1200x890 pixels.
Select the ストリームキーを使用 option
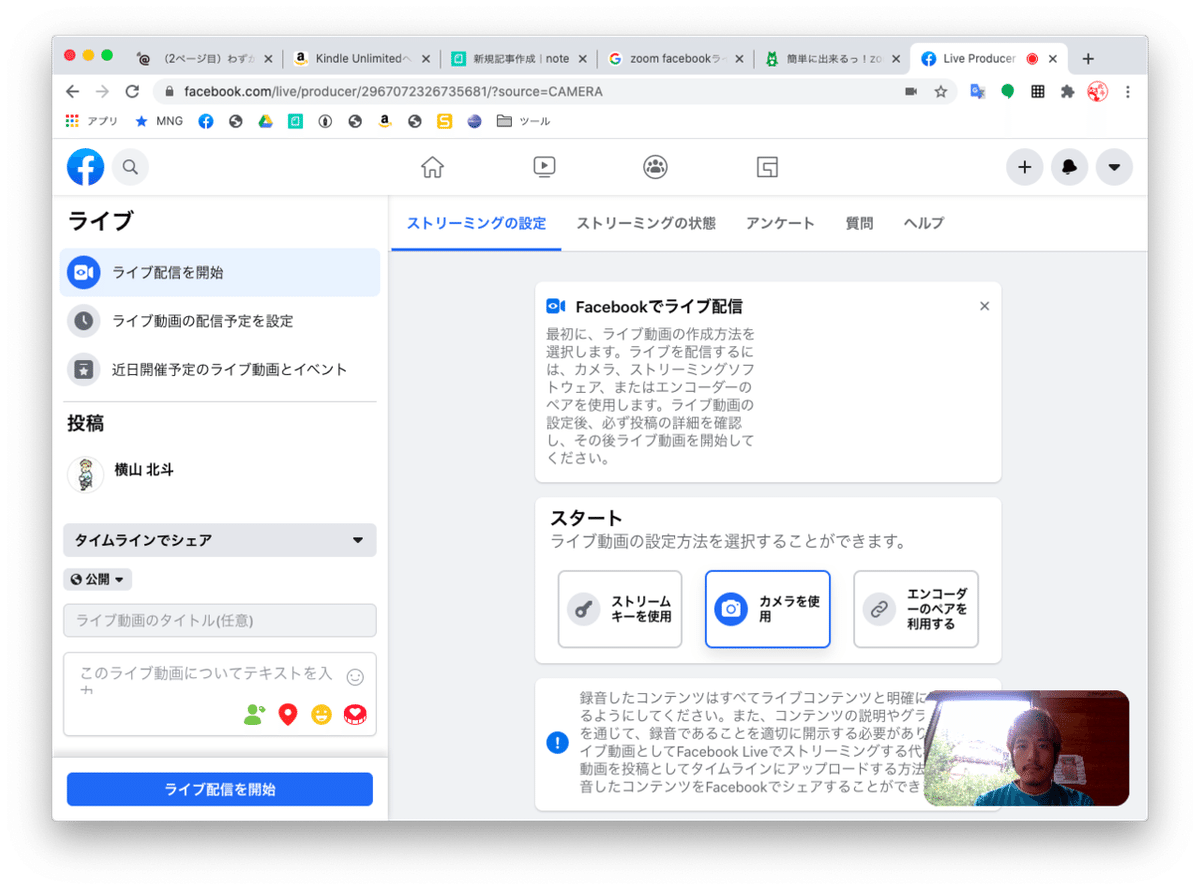(619, 609)
